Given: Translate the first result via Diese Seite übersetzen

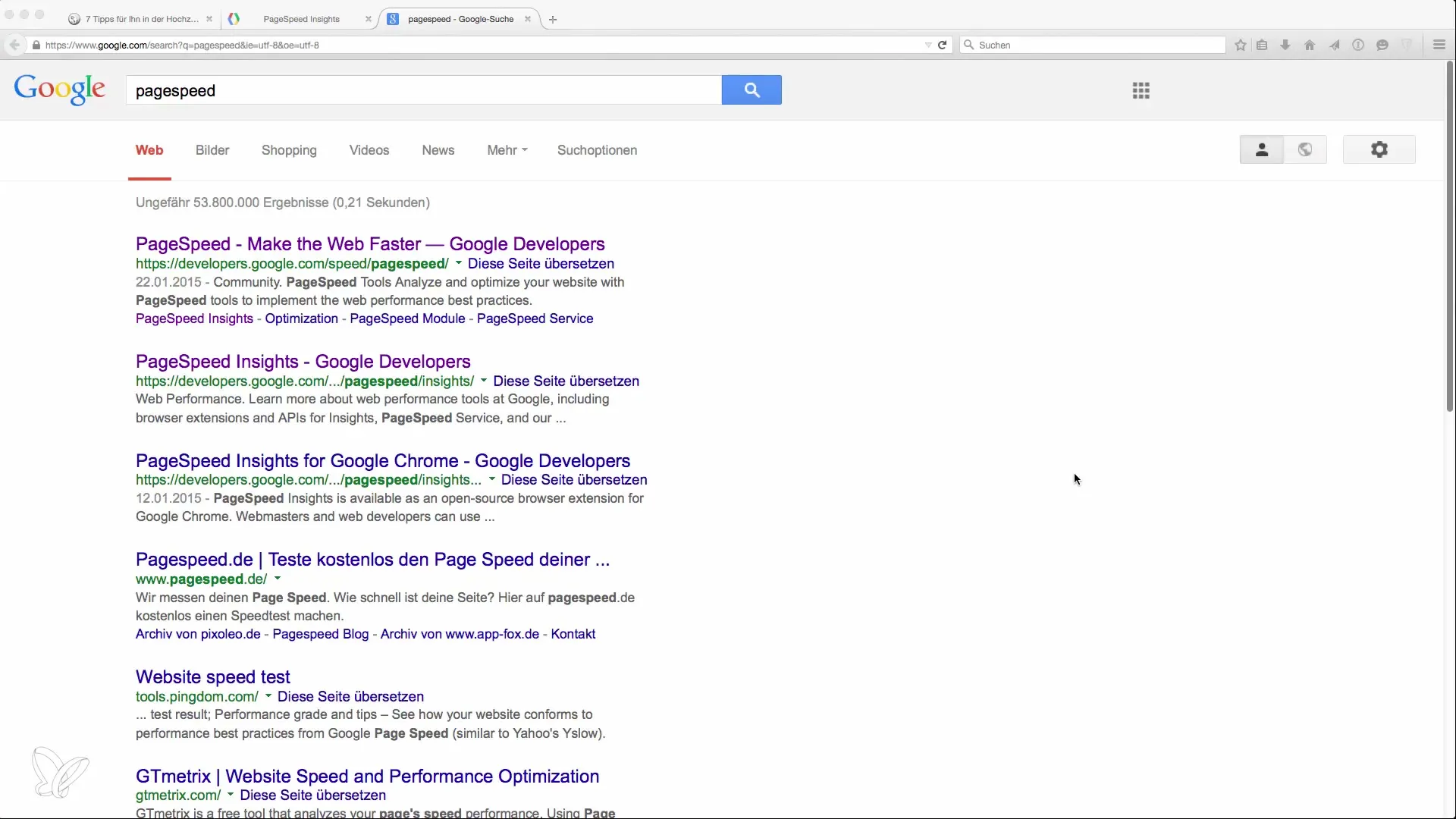Looking at the screenshot, I should 541,263.
